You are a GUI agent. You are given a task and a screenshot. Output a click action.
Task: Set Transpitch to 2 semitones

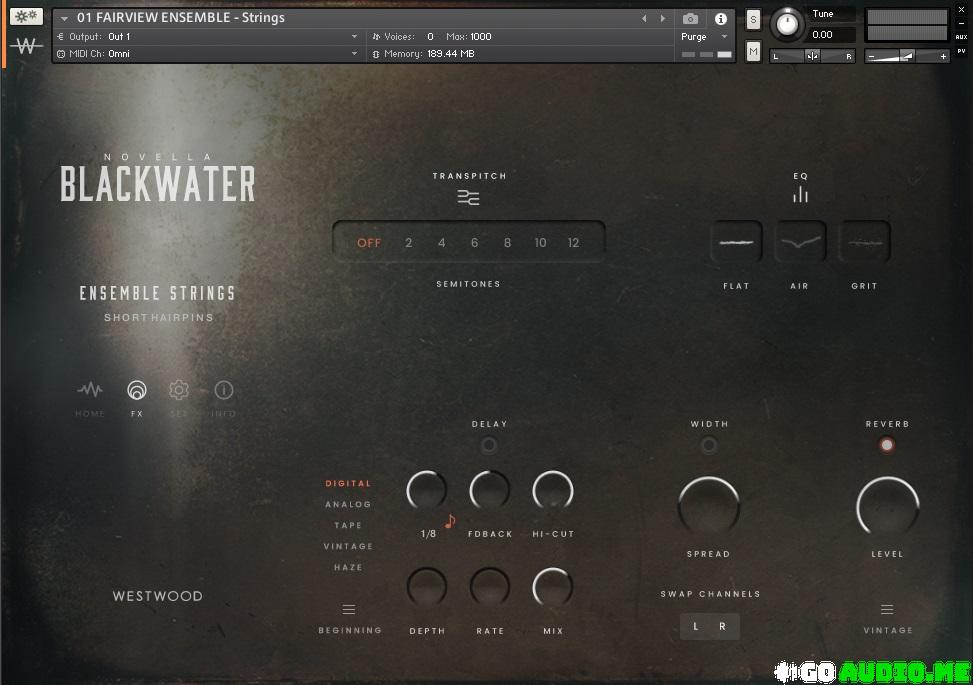[x=408, y=243]
